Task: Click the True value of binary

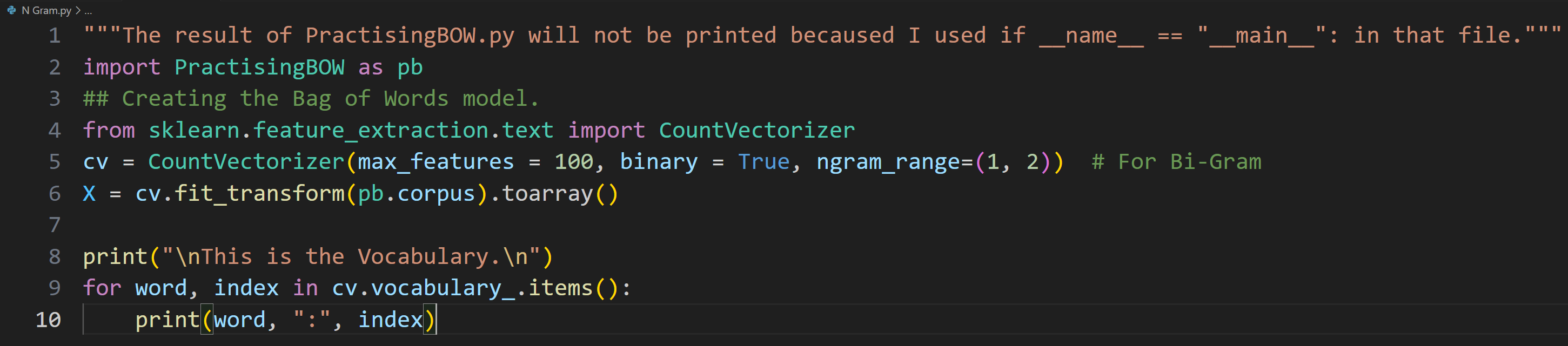Action: (x=763, y=162)
